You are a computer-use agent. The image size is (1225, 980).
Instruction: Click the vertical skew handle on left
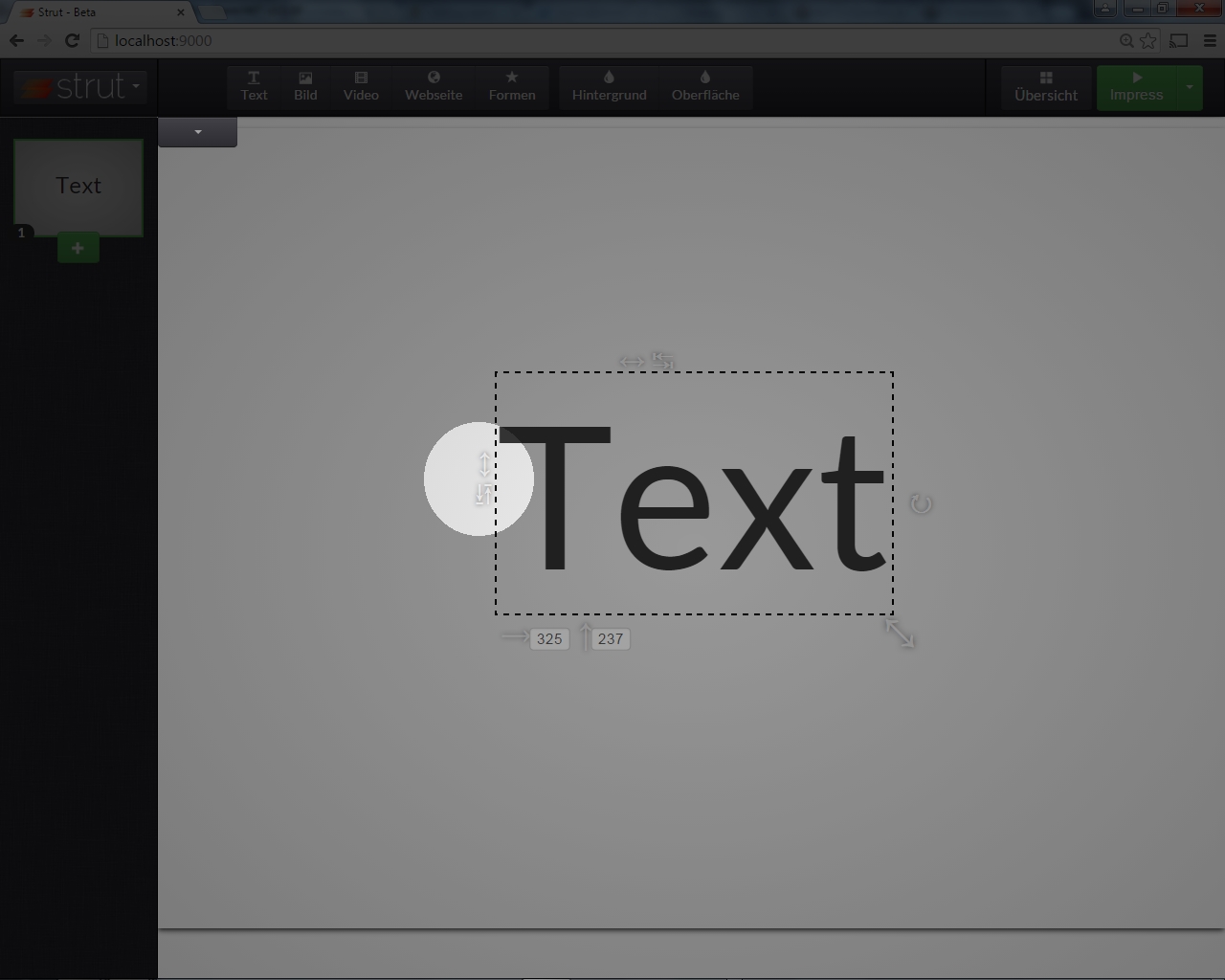coord(484,465)
